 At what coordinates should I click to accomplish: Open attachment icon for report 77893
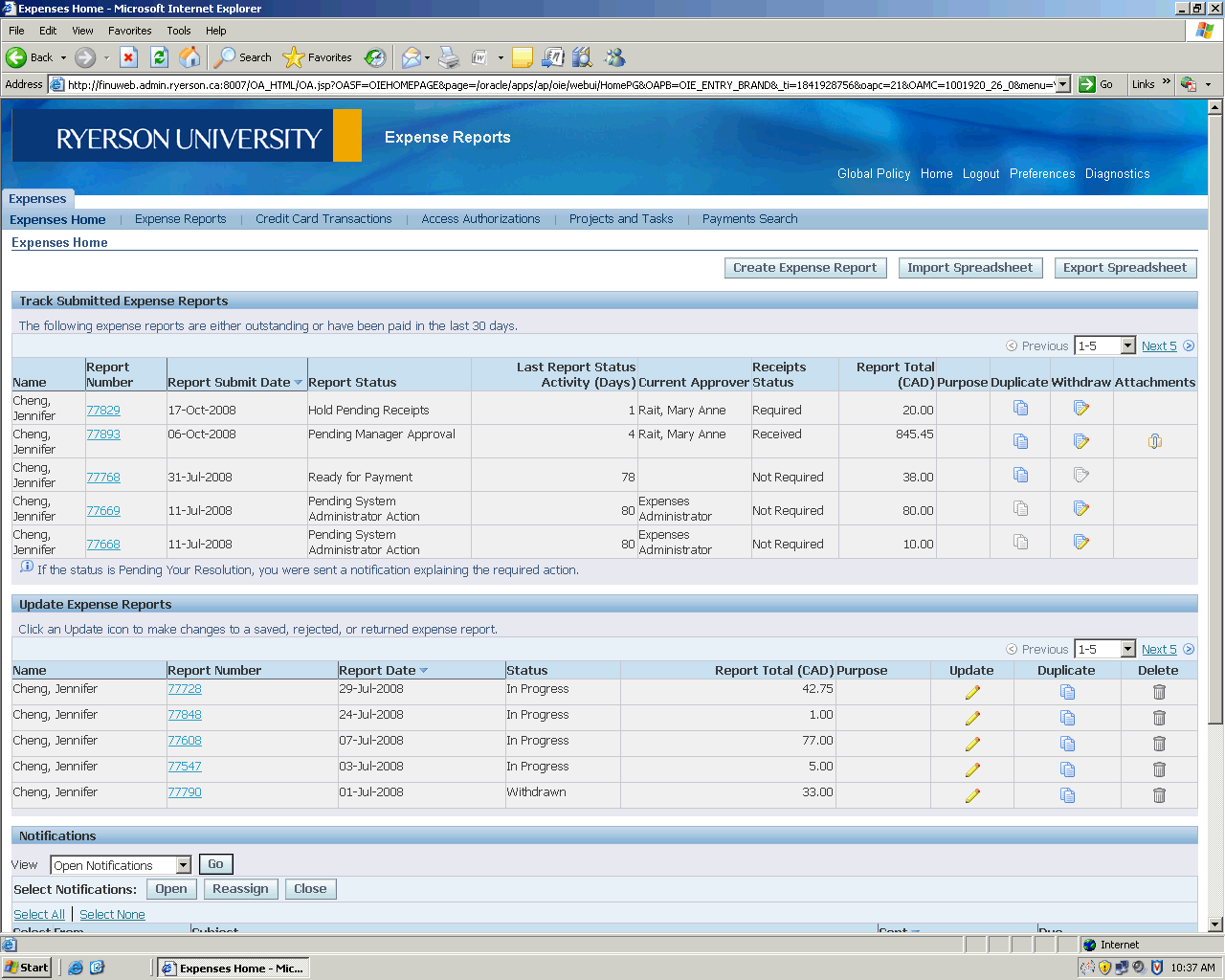[1154, 441]
